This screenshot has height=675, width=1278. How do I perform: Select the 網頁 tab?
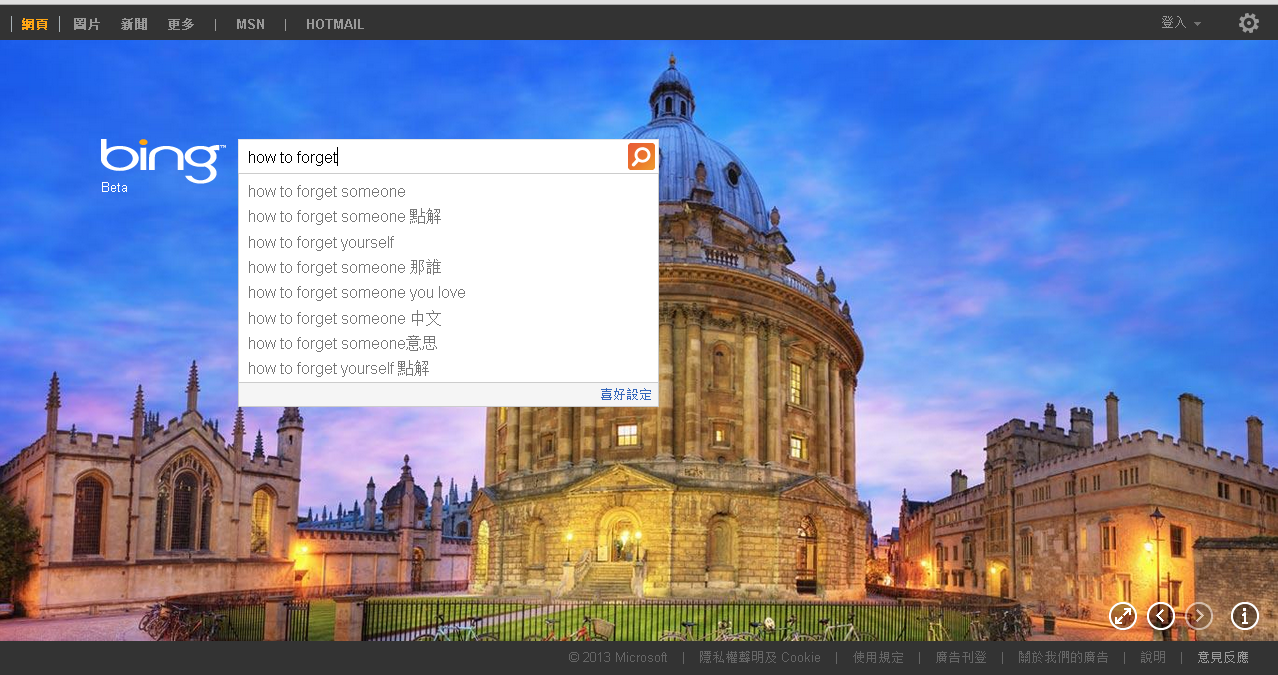pos(35,24)
